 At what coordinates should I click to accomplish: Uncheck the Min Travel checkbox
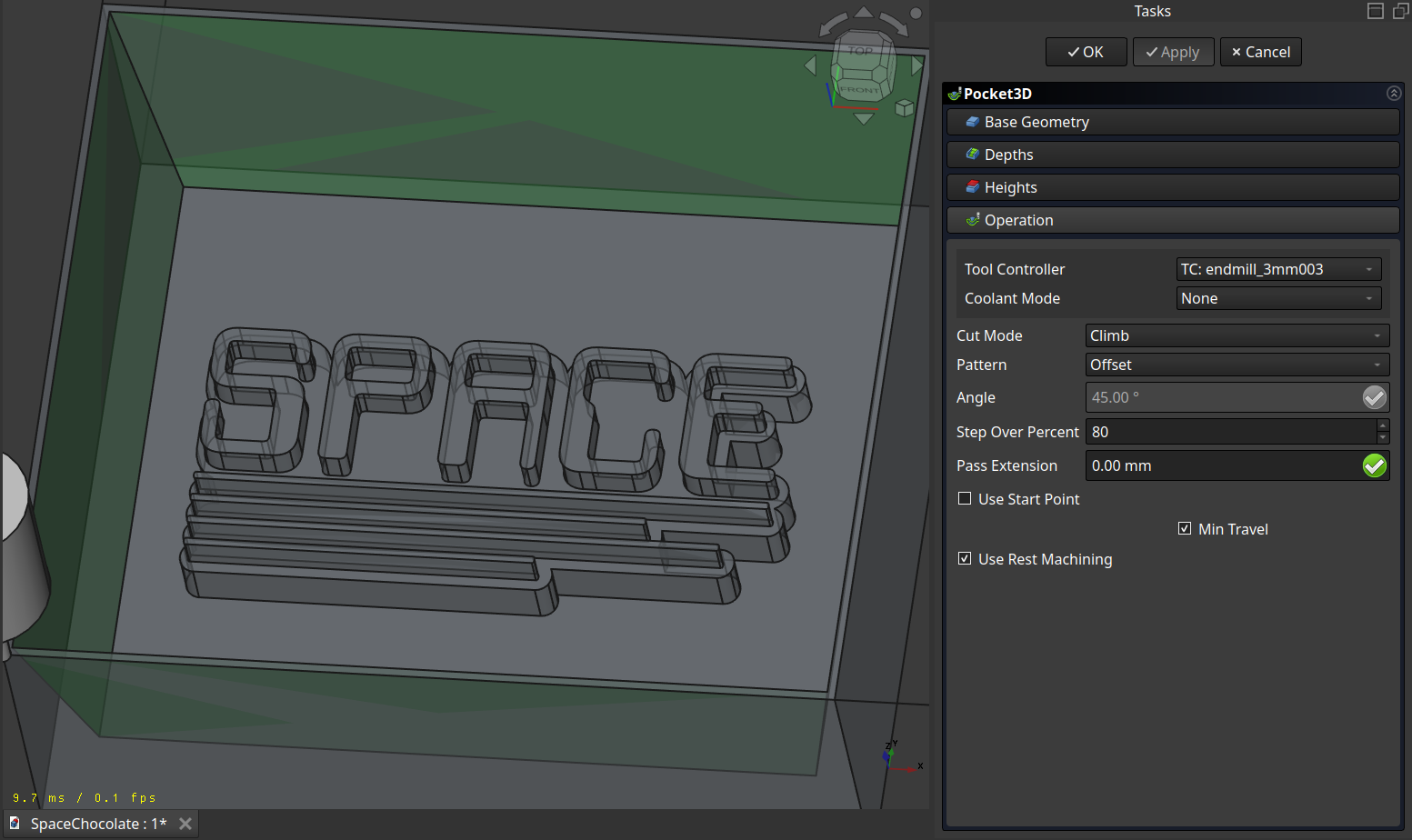[1185, 528]
